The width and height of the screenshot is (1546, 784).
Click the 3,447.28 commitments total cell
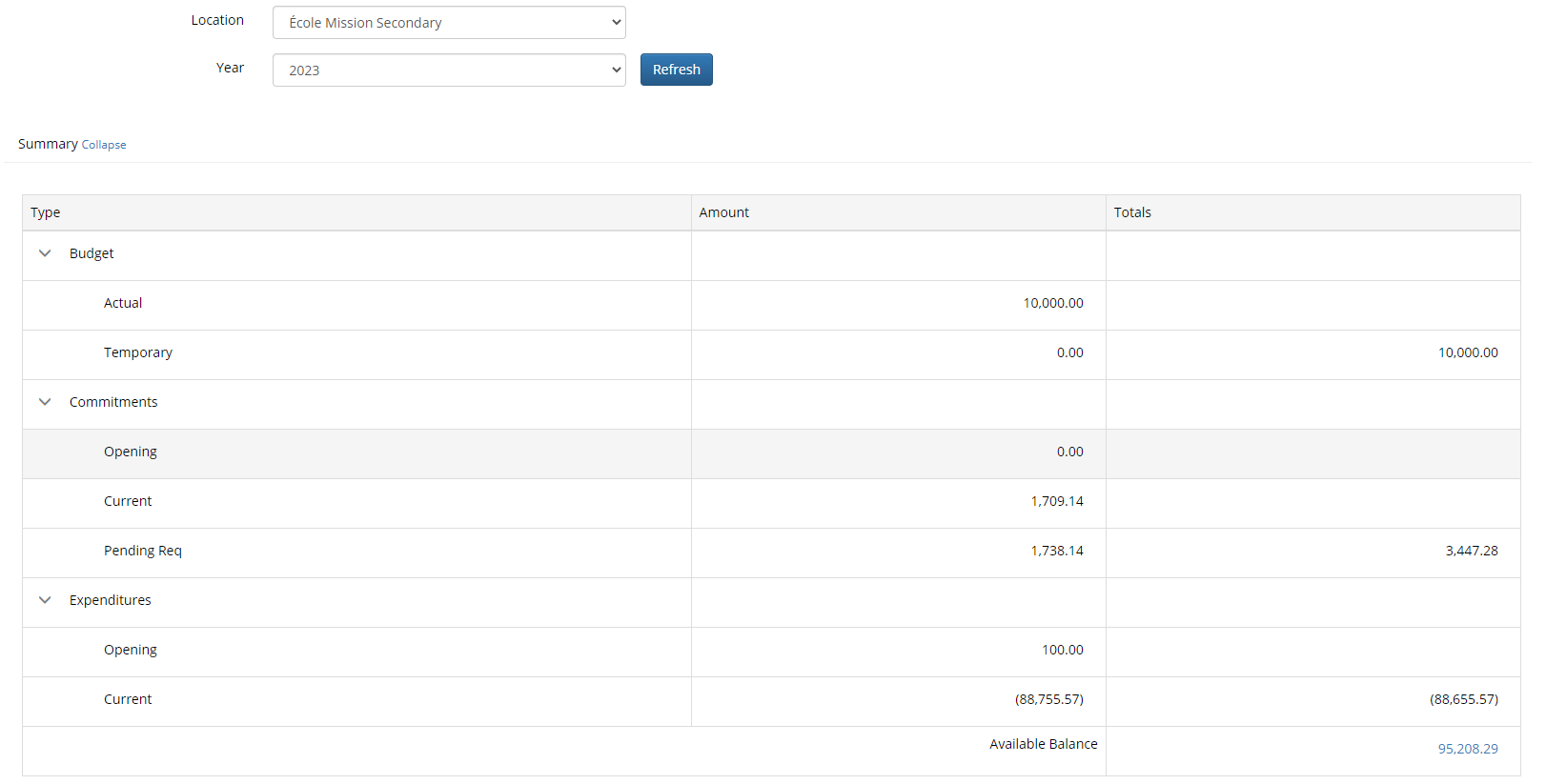click(1471, 551)
